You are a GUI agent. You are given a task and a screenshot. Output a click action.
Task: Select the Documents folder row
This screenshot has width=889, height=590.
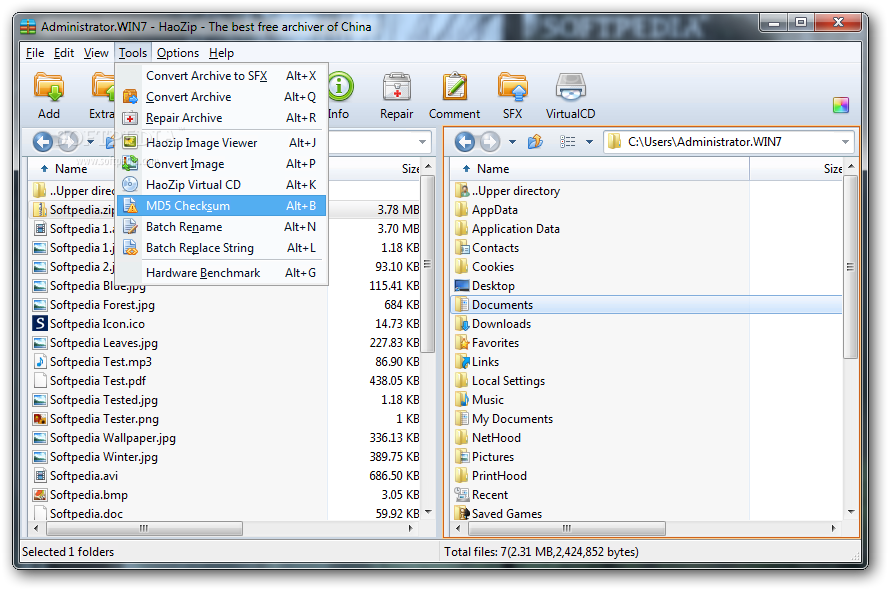(x=647, y=305)
